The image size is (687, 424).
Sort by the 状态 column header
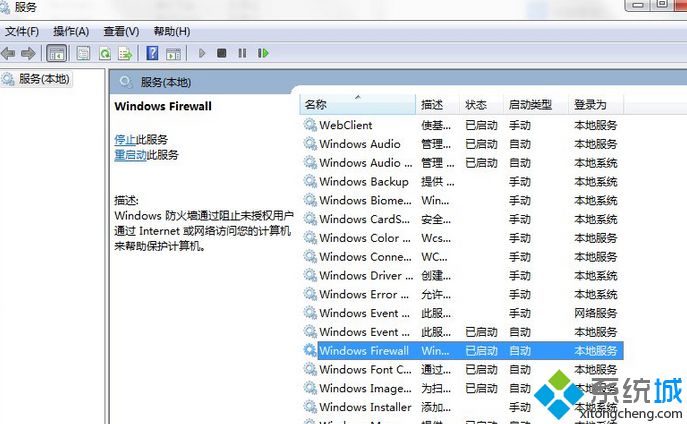[481, 105]
